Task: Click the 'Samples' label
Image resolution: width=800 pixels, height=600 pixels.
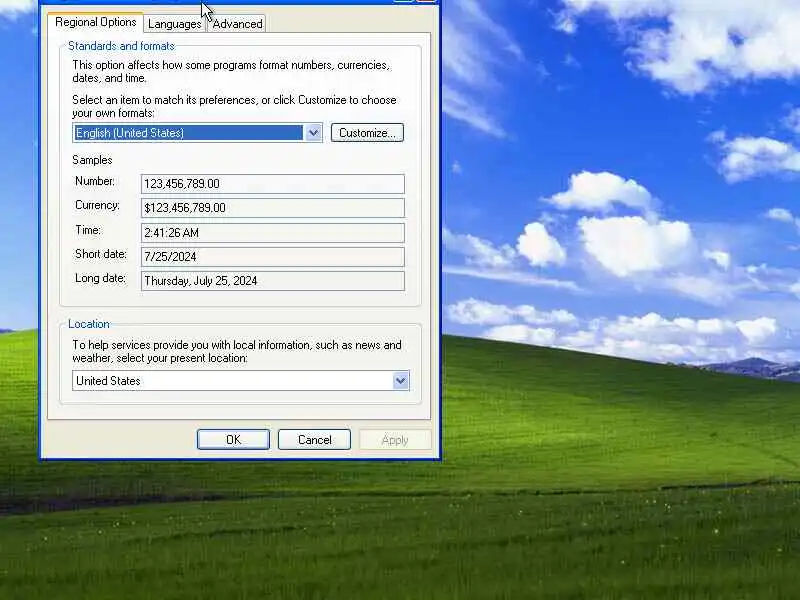Action: [x=92, y=160]
